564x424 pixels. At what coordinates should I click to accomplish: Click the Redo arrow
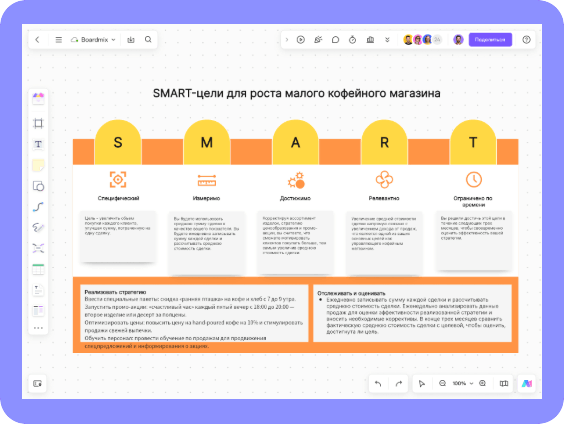tap(399, 384)
